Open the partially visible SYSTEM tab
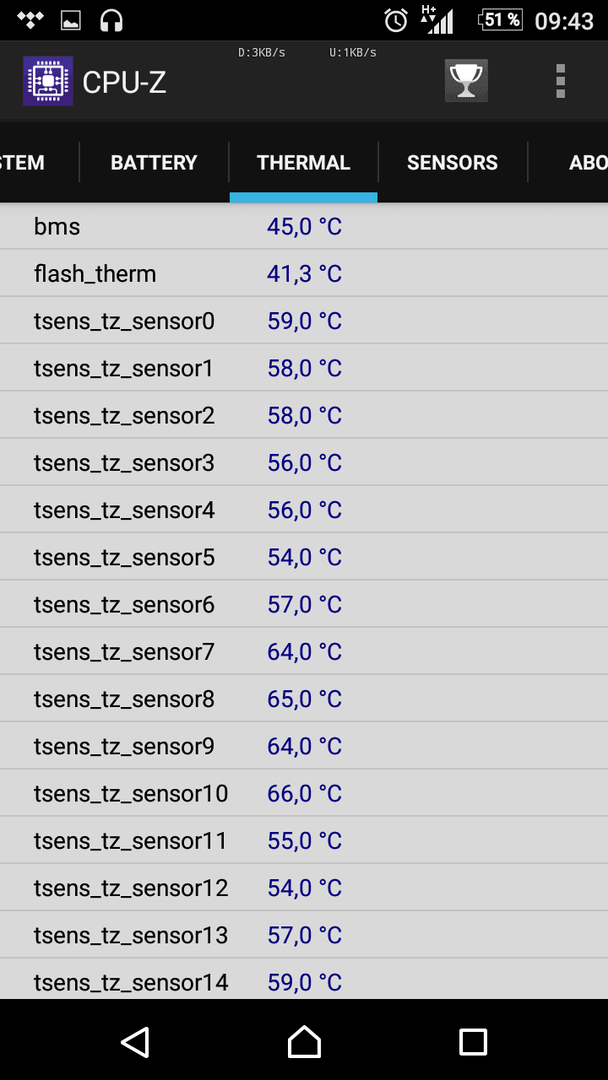The image size is (608, 1080). click(23, 163)
